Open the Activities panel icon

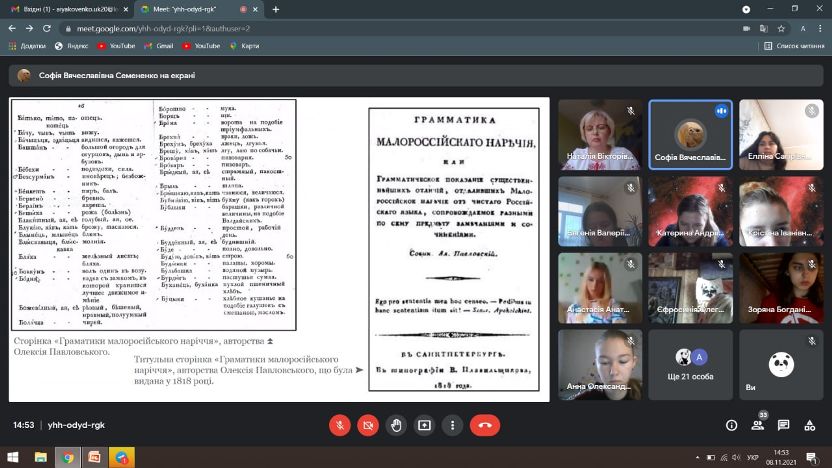coord(809,425)
